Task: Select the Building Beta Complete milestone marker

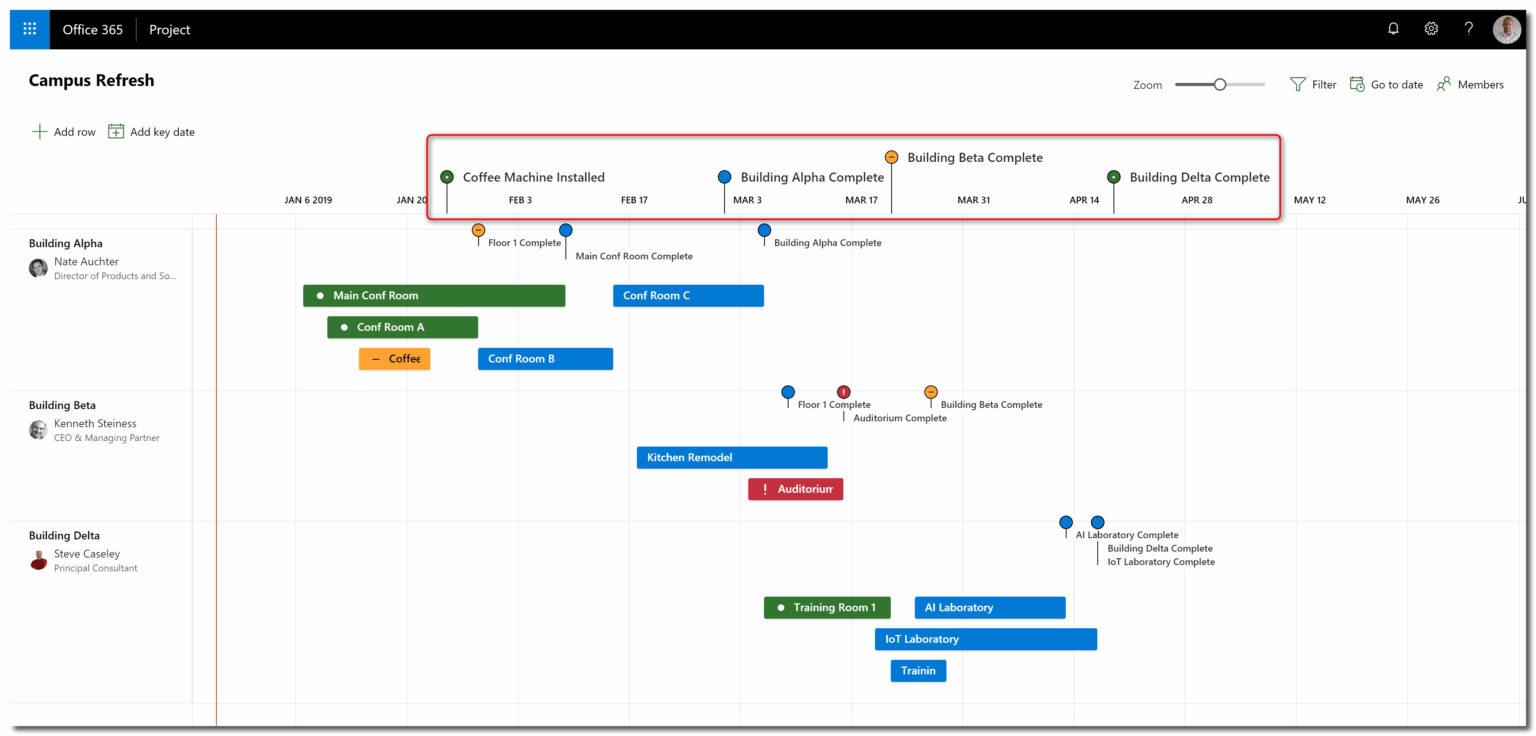Action: coord(891,156)
